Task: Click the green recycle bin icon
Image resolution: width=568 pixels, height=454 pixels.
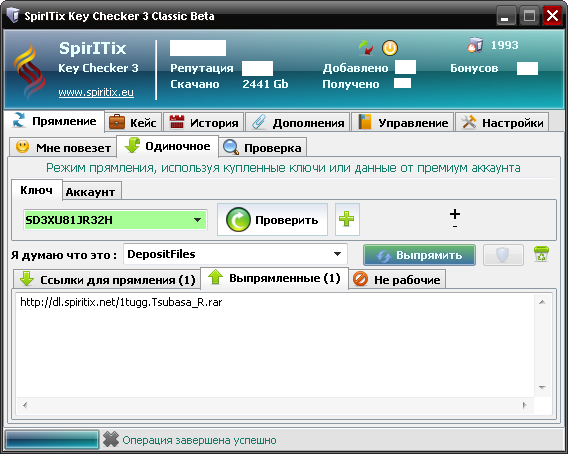Action: (541, 254)
